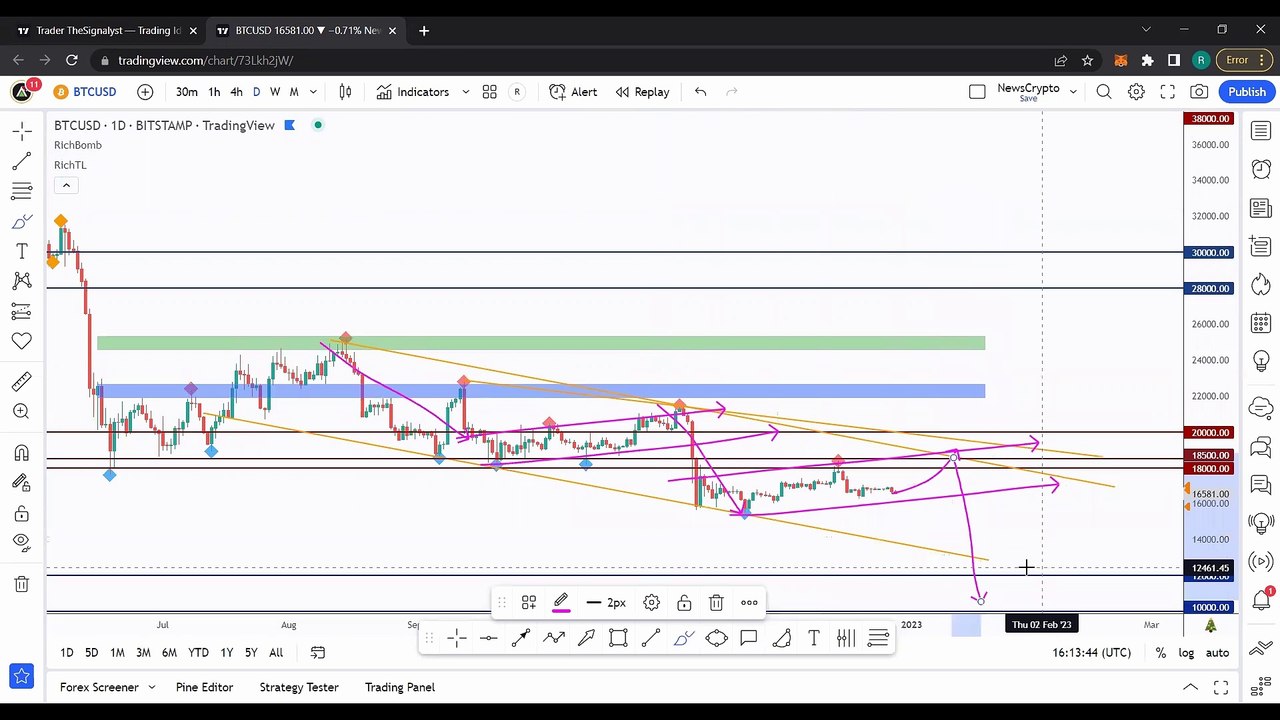Toggle lock on selected drawing in floating toolbar

pyautogui.click(x=684, y=602)
